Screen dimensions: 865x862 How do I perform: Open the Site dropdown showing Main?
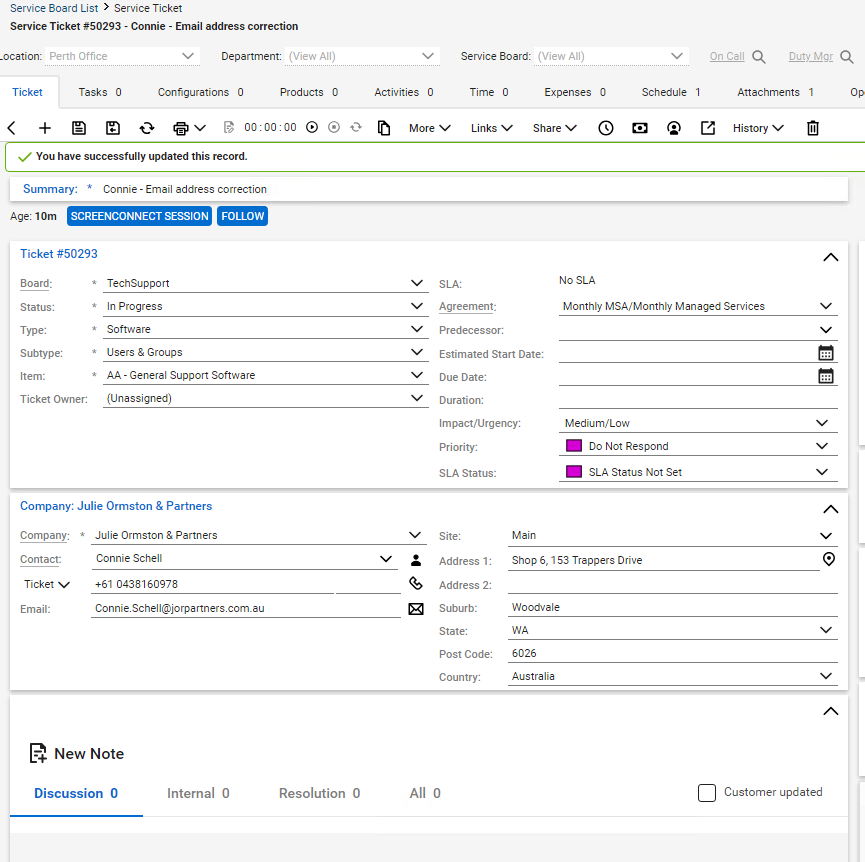pos(673,536)
